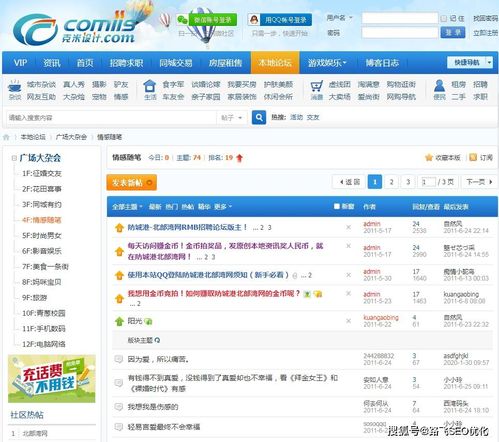Toggle the 新窗 new window checkbox
This screenshot has width=499, height=442.
tap(337, 207)
